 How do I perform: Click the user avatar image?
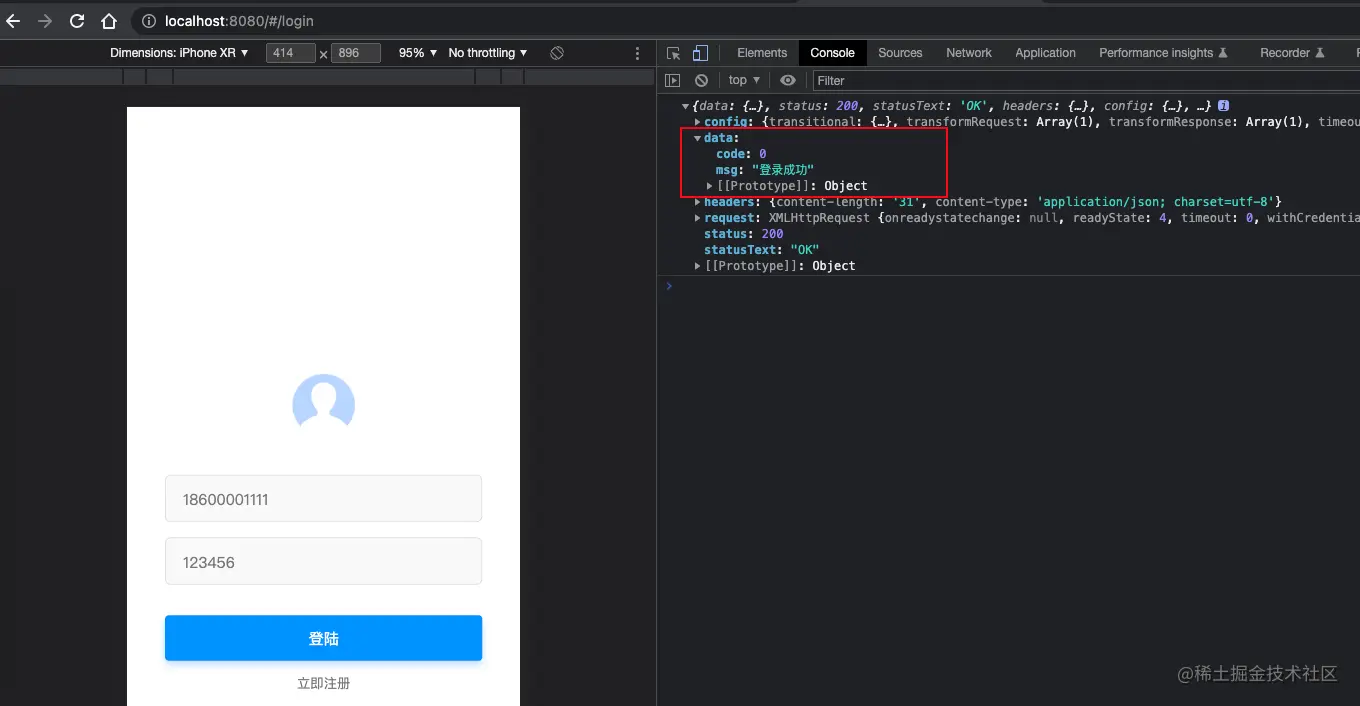[323, 402]
